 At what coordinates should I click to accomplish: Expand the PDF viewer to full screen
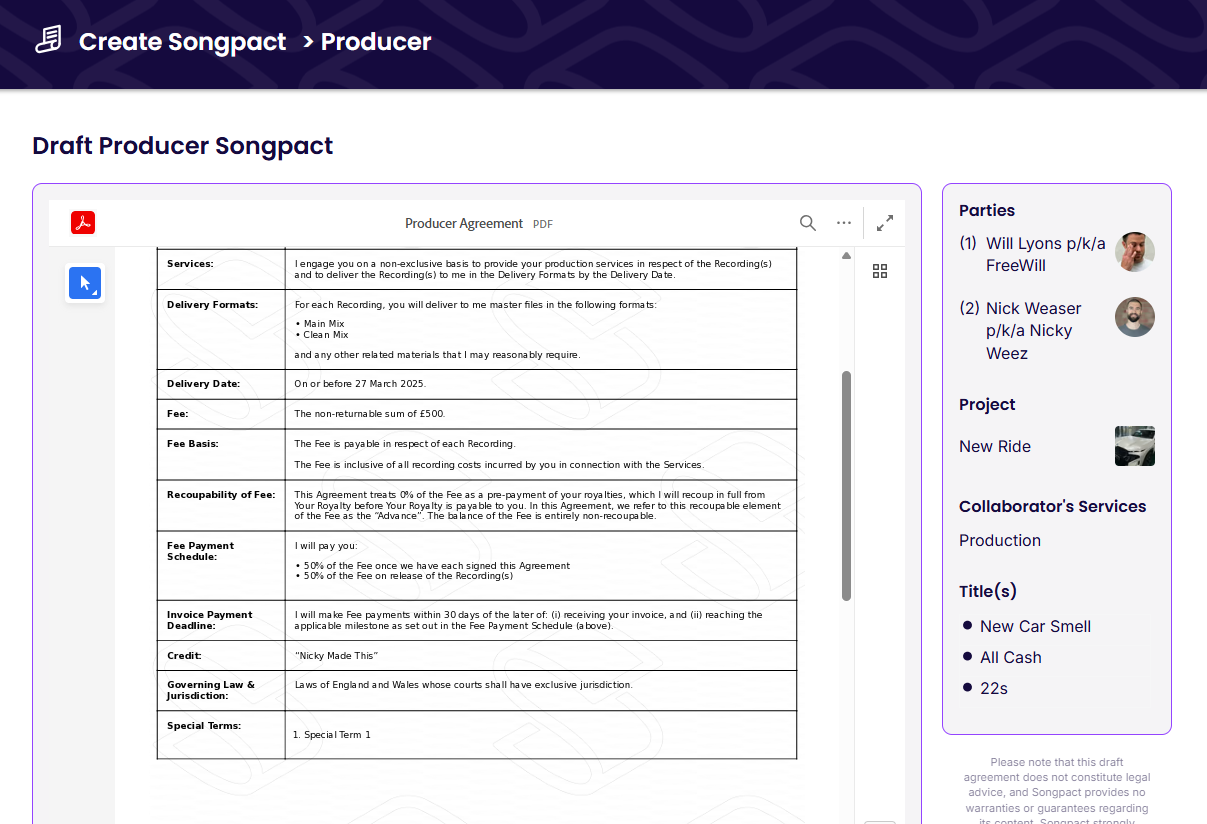885,223
